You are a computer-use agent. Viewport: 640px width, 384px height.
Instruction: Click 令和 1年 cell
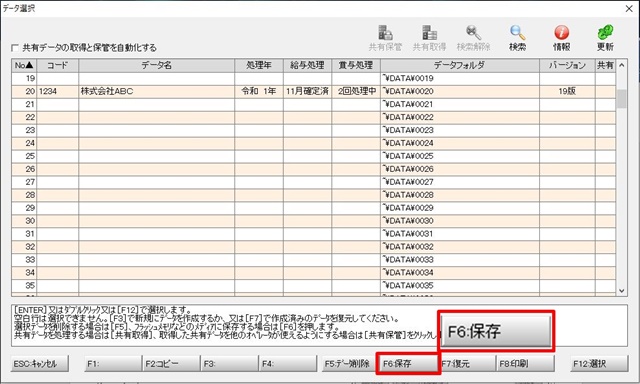click(259, 91)
